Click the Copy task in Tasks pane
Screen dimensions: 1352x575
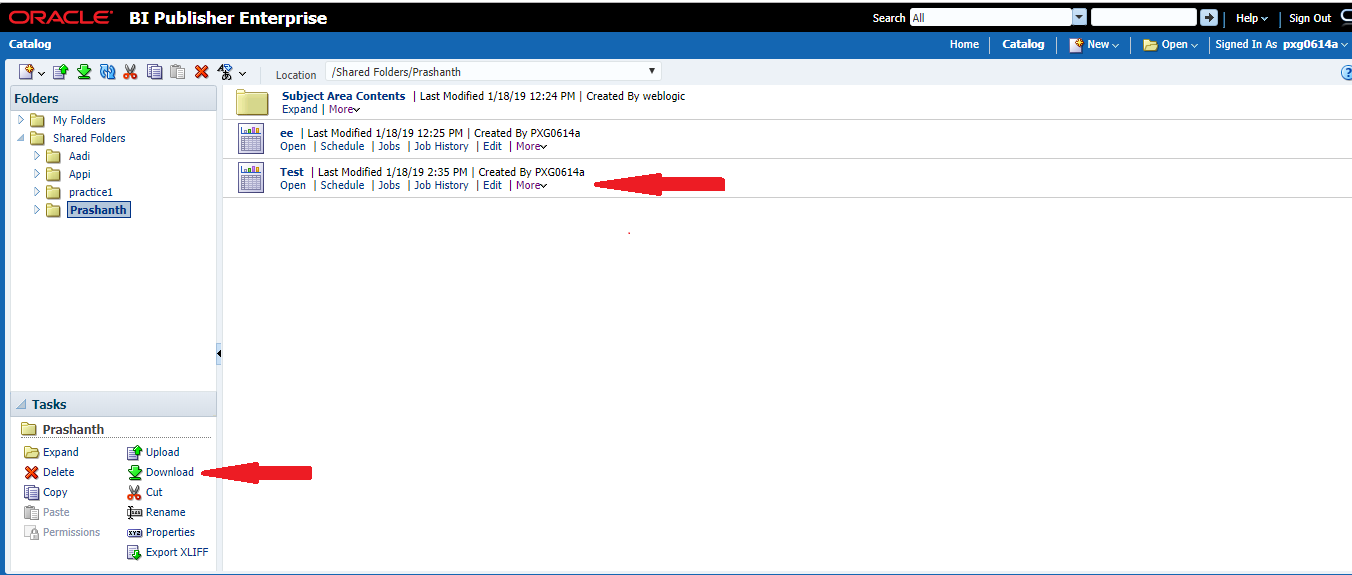(45, 492)
